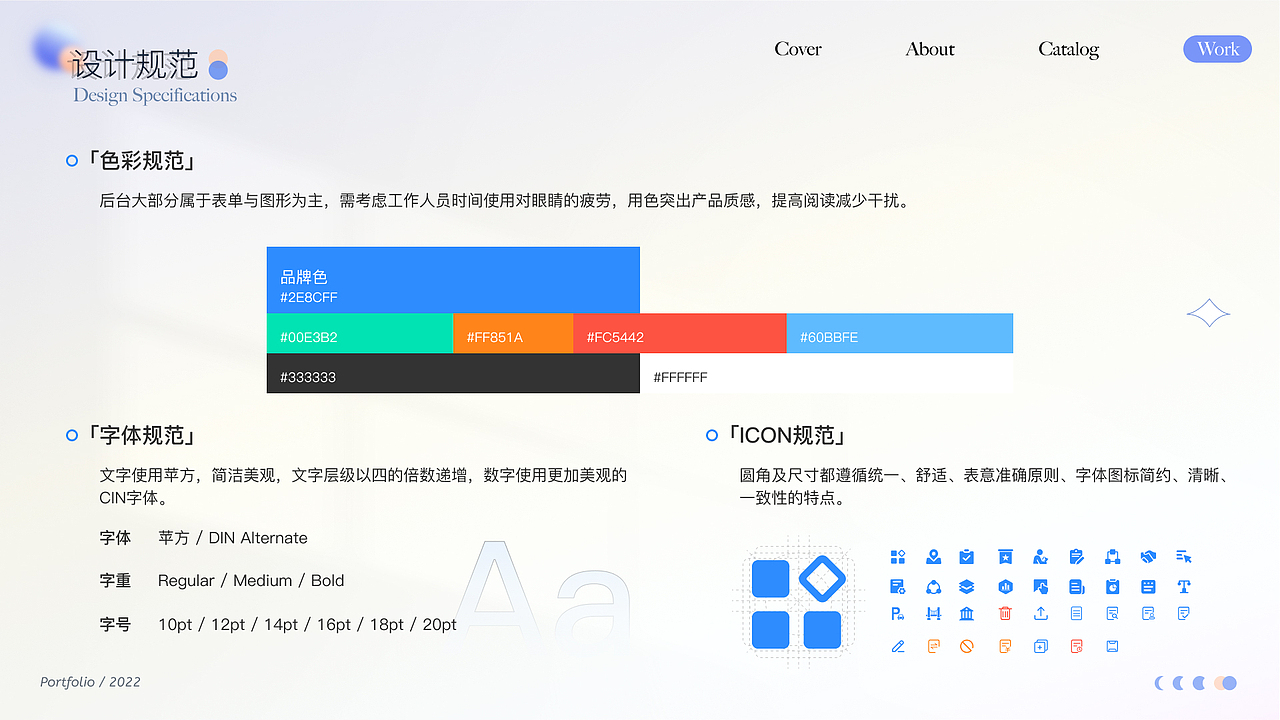Viewport: 1280px width, 720px height.
Task: Click the large four-square app grid icon
Action: pyautogui.click(x=797, y=603)
